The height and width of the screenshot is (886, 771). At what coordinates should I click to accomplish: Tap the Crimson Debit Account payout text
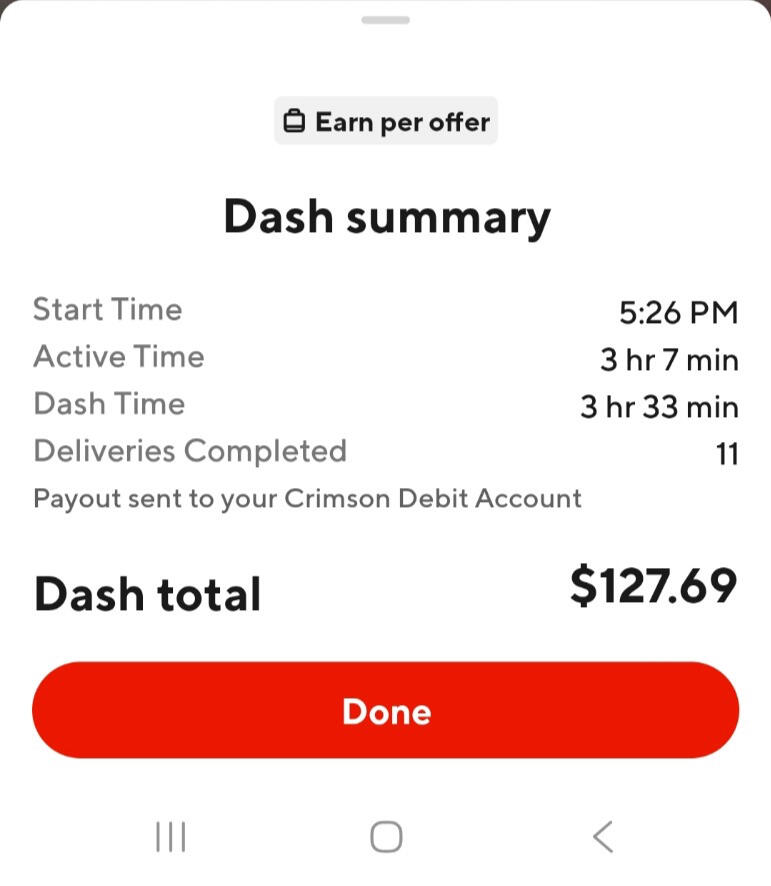click(x=307, y=499)
